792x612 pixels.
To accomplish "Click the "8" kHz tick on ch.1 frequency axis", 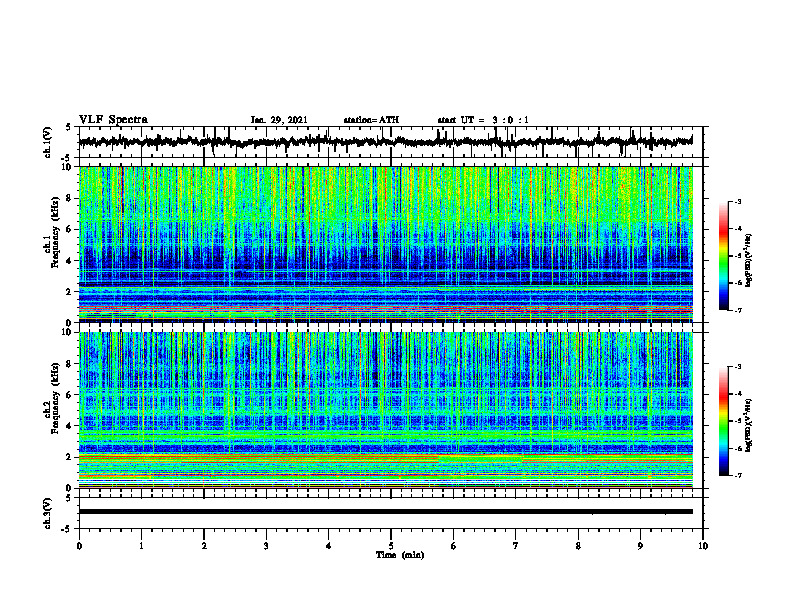I will (70, 198).
